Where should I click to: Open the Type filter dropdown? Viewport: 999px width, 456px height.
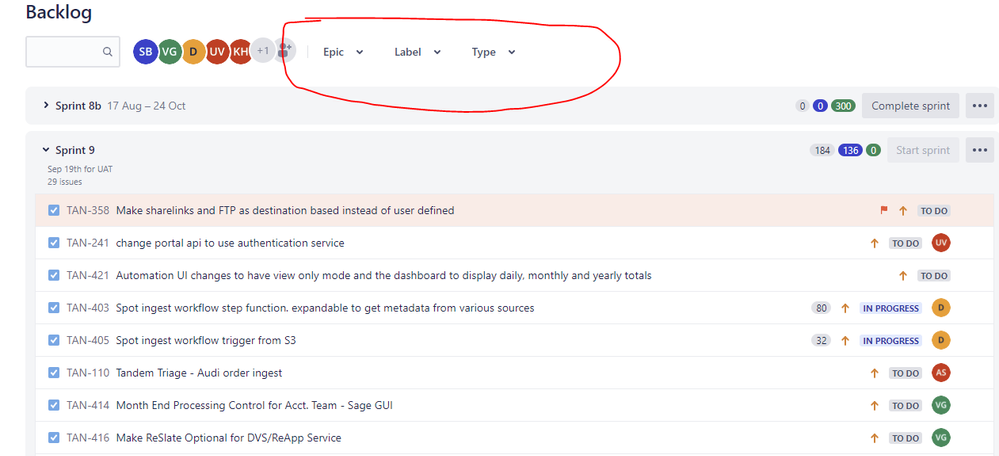click(x=493, y=52)
